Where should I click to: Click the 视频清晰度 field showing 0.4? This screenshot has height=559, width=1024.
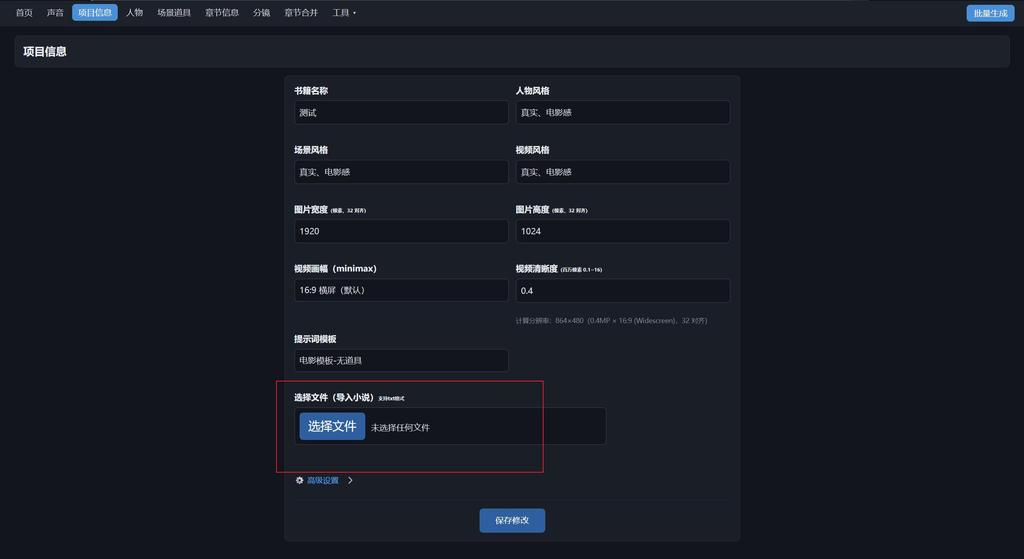(x=622, y=290)
